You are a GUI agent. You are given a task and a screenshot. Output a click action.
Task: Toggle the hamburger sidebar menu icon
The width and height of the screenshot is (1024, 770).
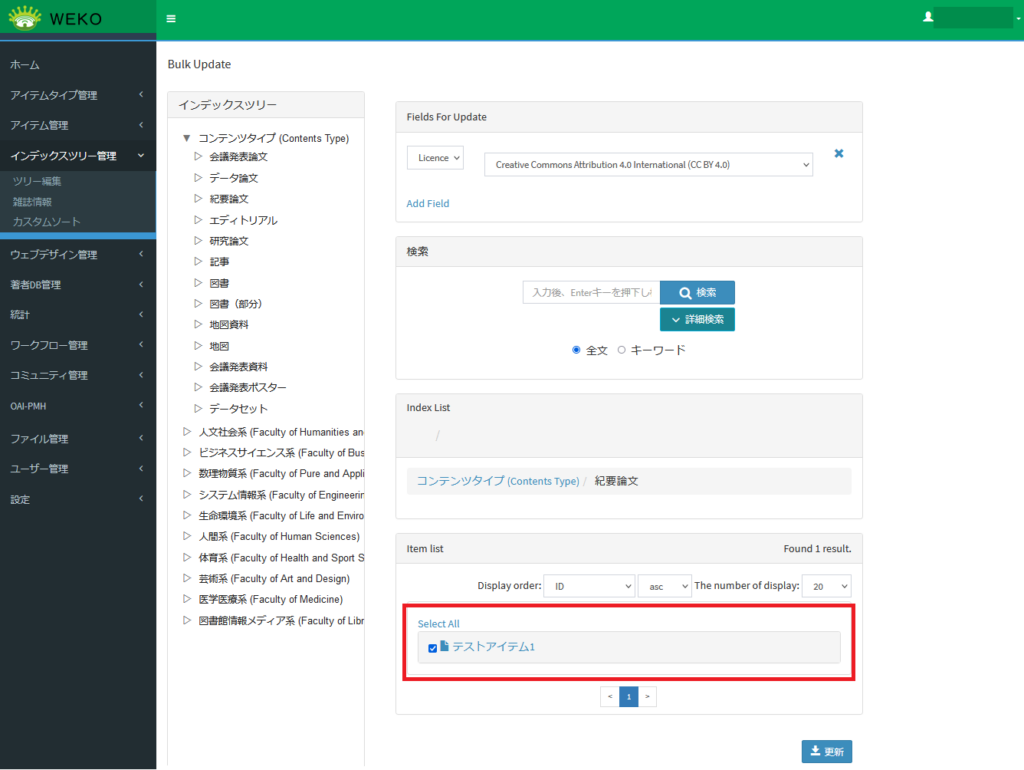(x=171, y=19)
